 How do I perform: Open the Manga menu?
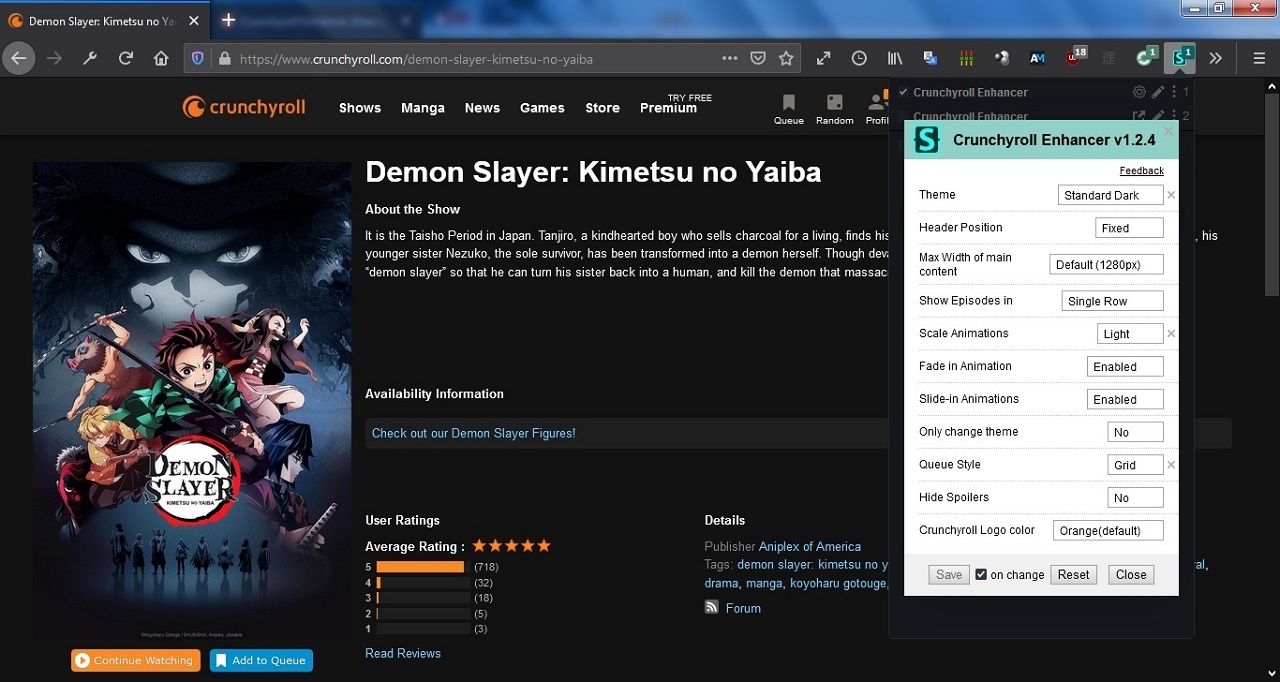(x=423, y=108)
